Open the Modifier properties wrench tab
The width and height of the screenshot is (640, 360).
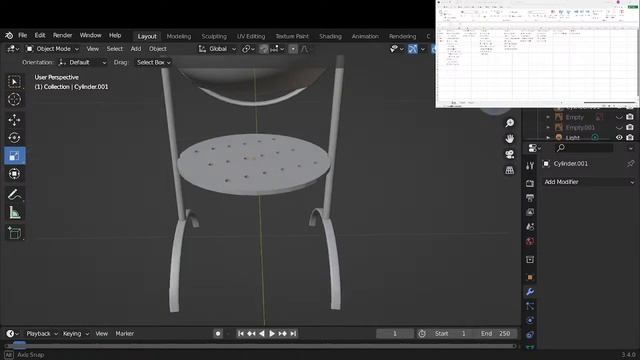click(x=530, y=292)
